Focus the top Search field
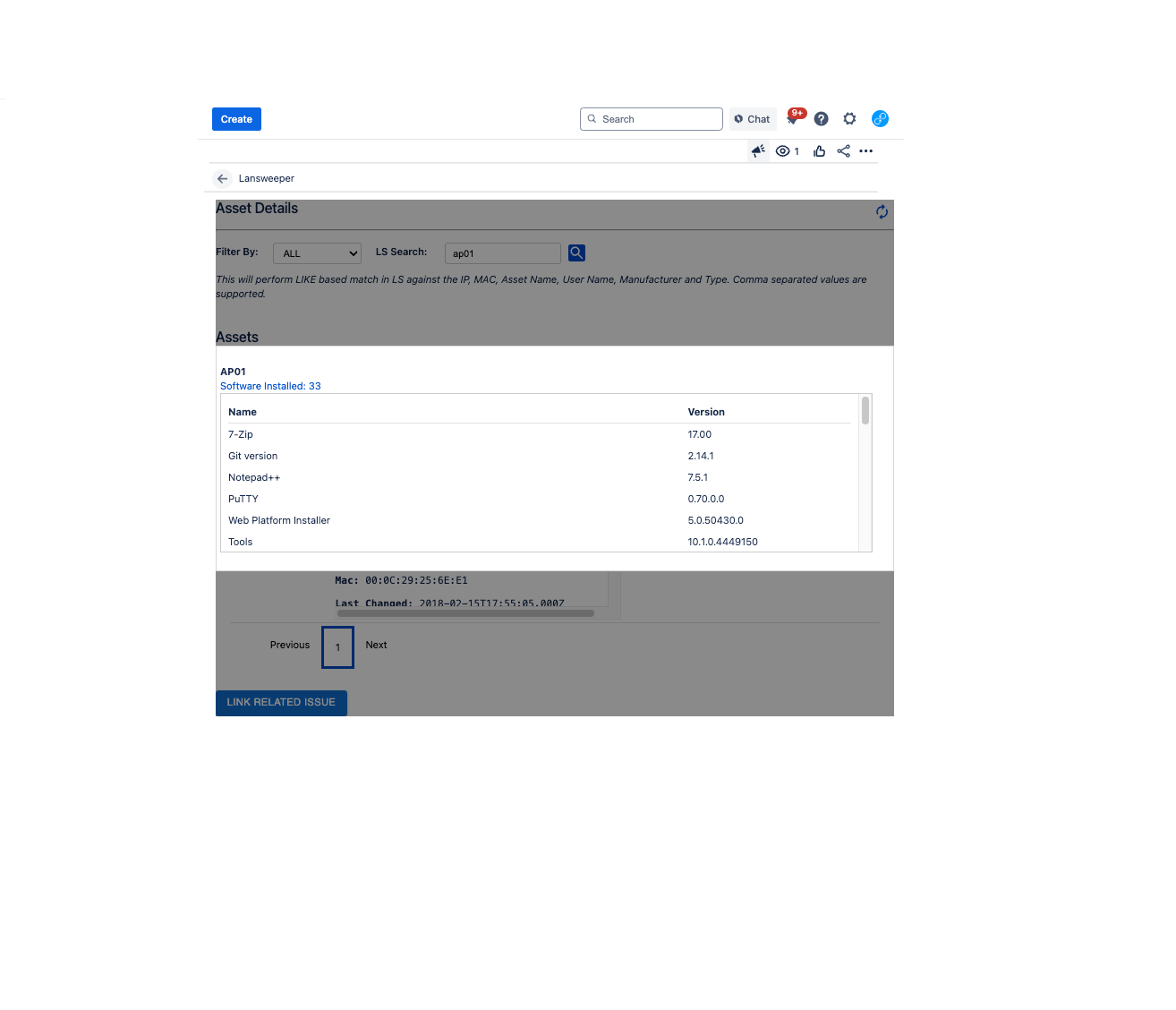The image size is (1176, 1010). click(652, 119)
